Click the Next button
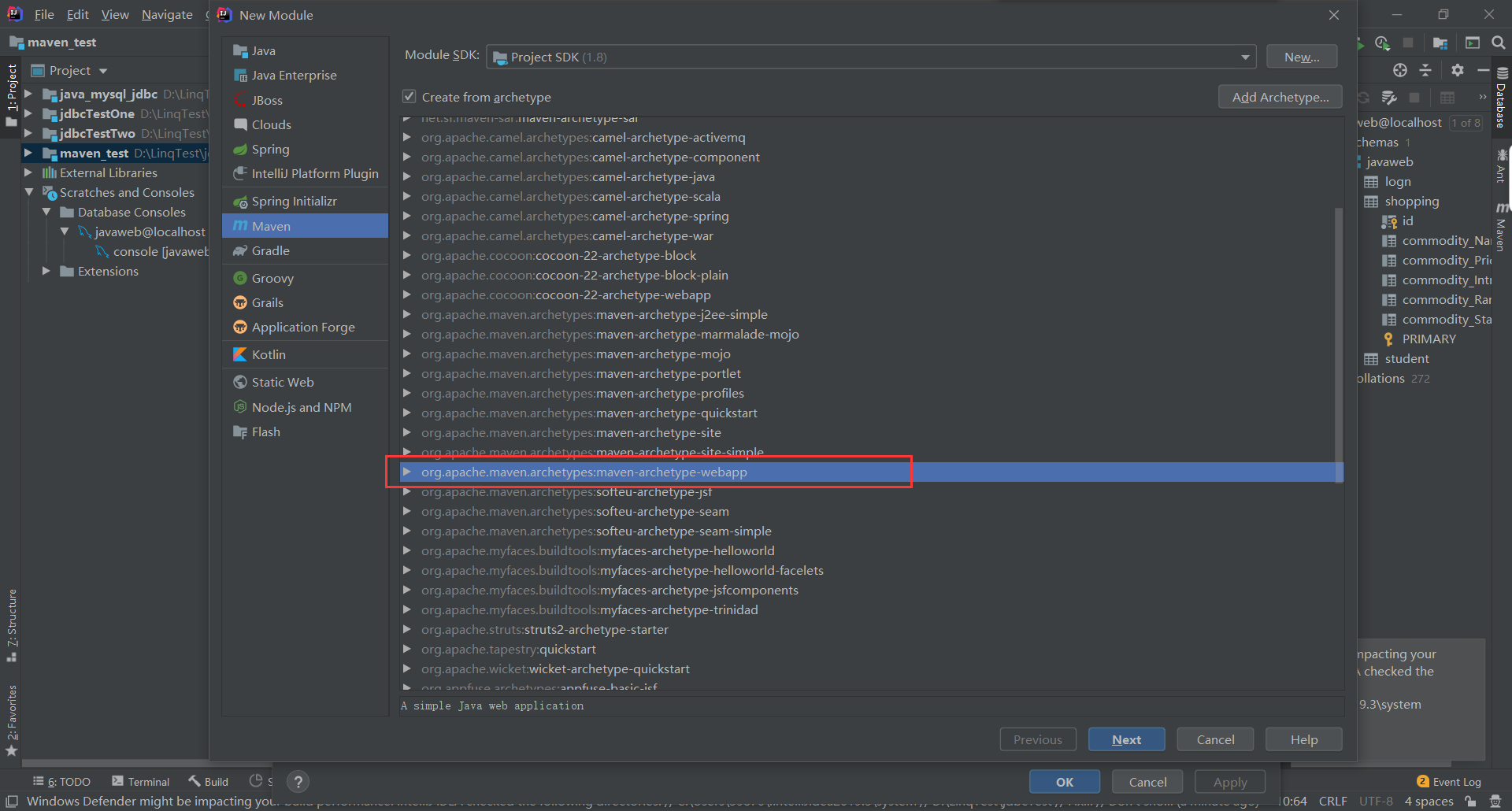The image size is (1512, 811). (x=1126, y=739)
